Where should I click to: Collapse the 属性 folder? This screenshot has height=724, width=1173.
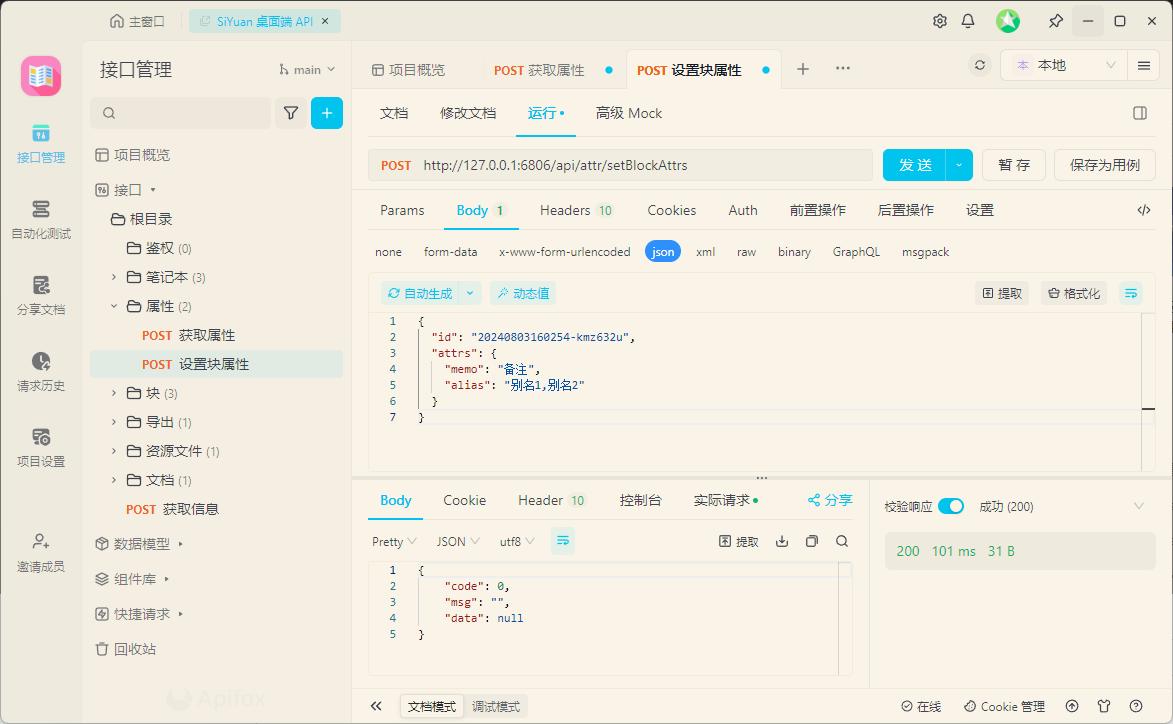pyautogui.click(x=114, y=306)
